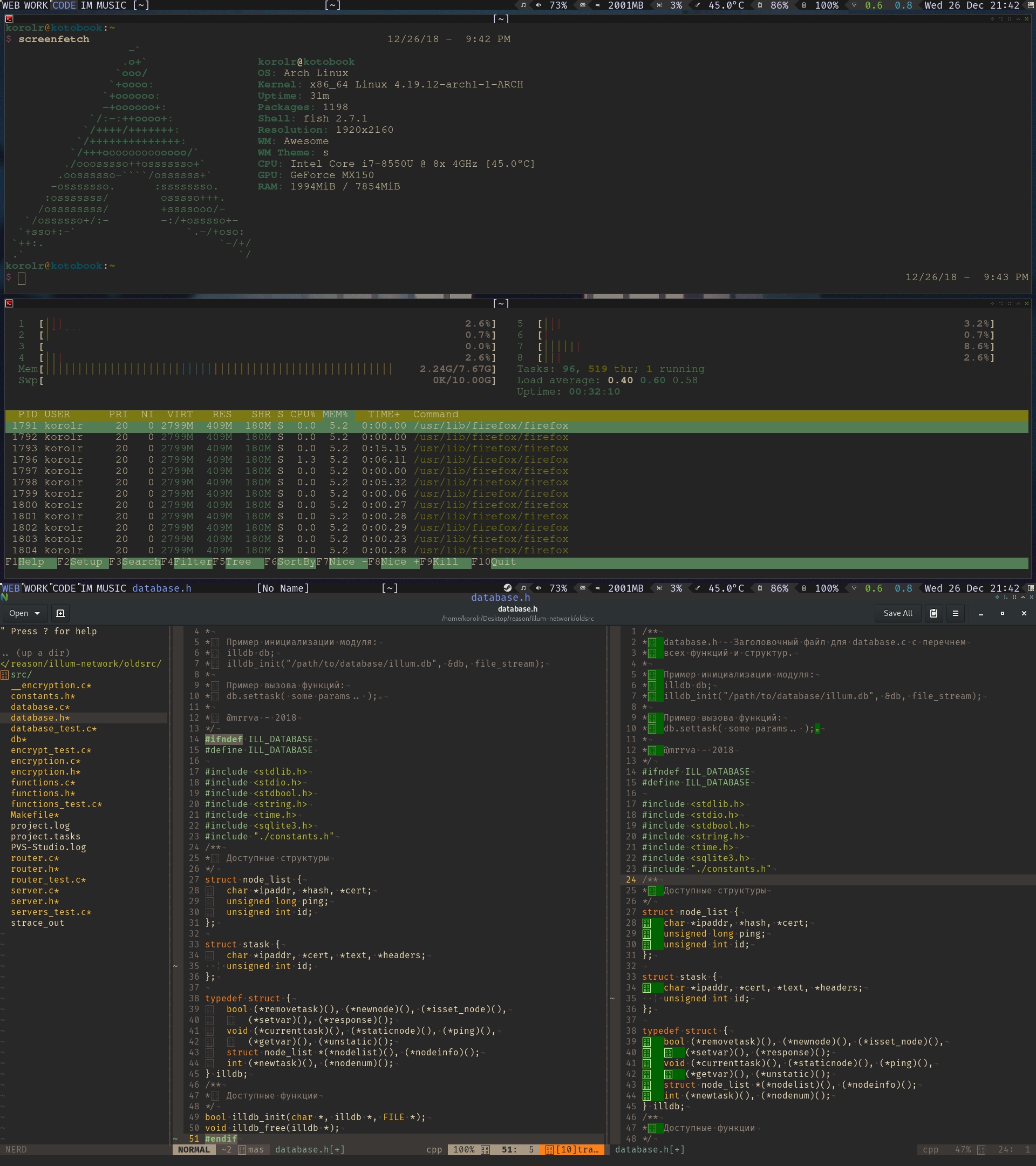The height and width of the screenshot is (1166, 1036).
Task: Click Save All button
Action: pyautogui.click(x=897, y=613)
